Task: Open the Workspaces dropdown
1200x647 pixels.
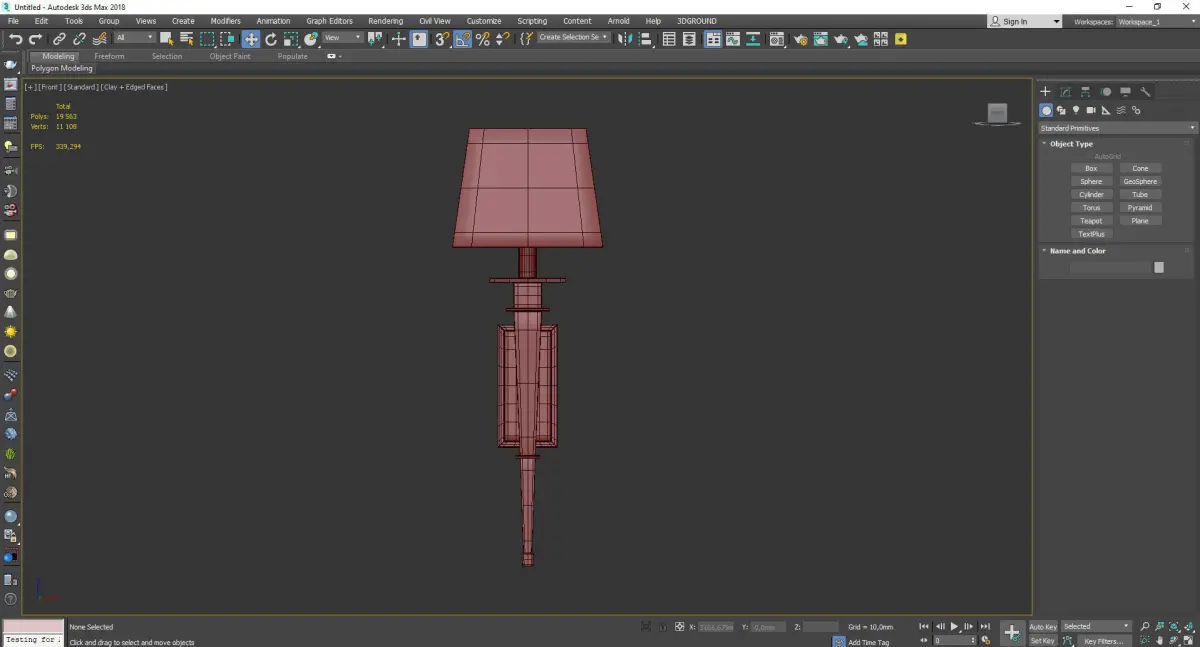Action: tap(1156, 21)
